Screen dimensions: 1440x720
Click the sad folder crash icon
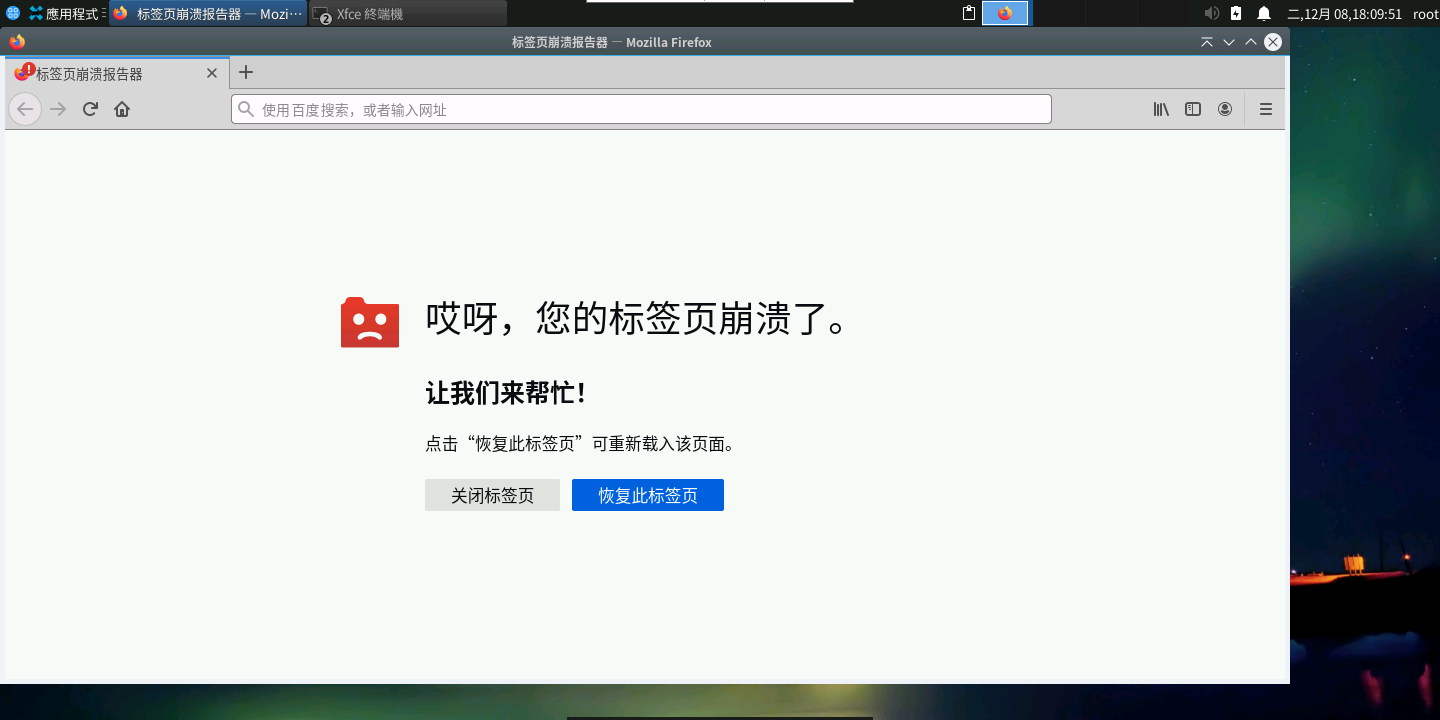click(369, 322)
